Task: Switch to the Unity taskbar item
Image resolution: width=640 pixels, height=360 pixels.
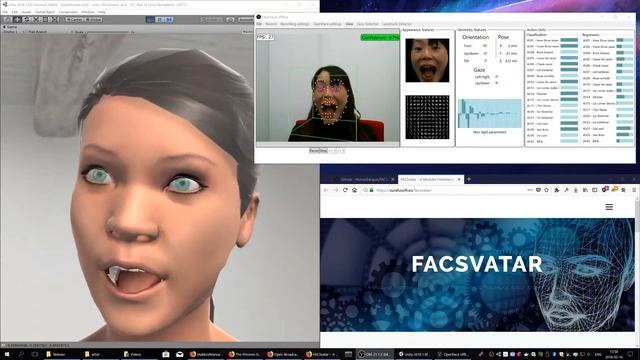Action: click(x=415, y=354)
